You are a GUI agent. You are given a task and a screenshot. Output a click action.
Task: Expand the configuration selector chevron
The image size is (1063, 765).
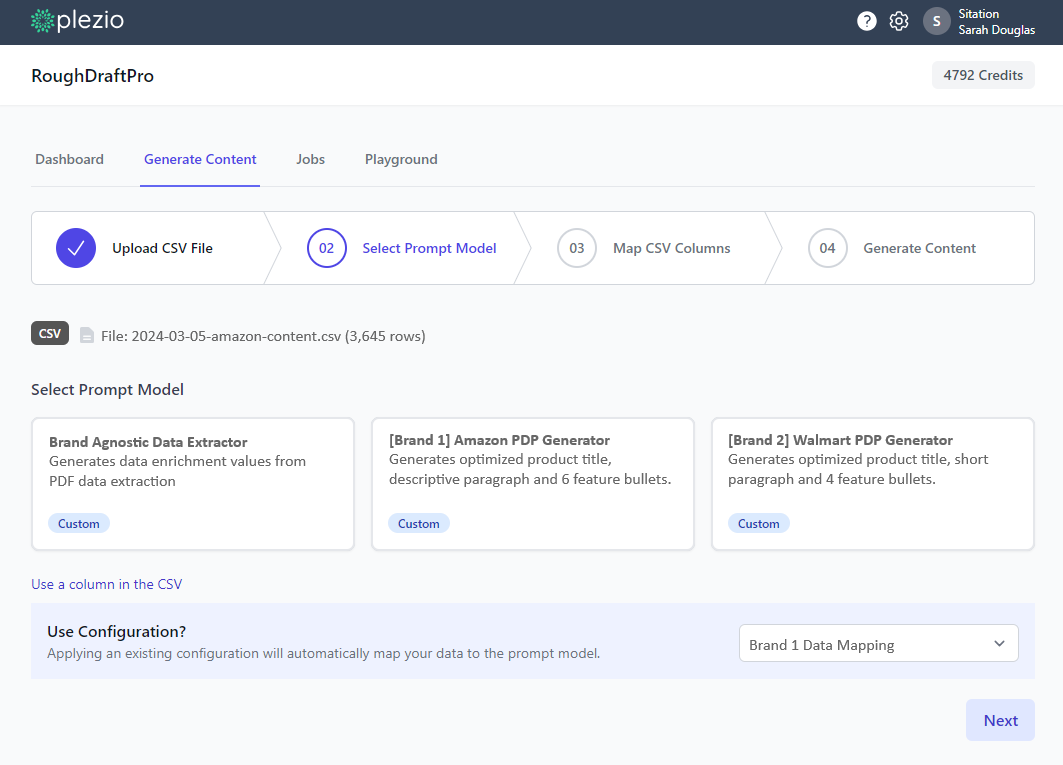[999, 644]
